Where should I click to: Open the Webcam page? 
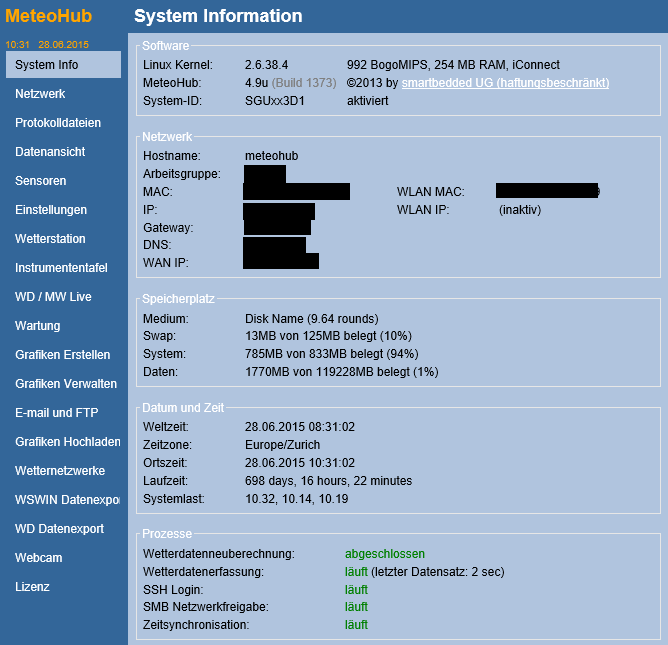pos(39,558)
